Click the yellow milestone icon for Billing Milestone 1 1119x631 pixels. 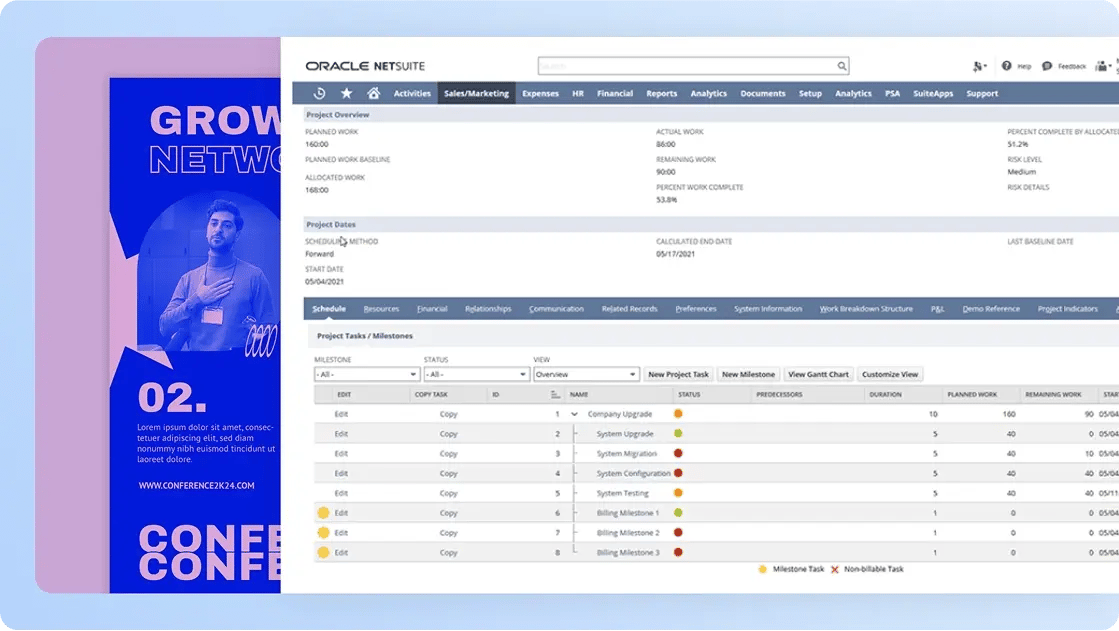(323, 513)
